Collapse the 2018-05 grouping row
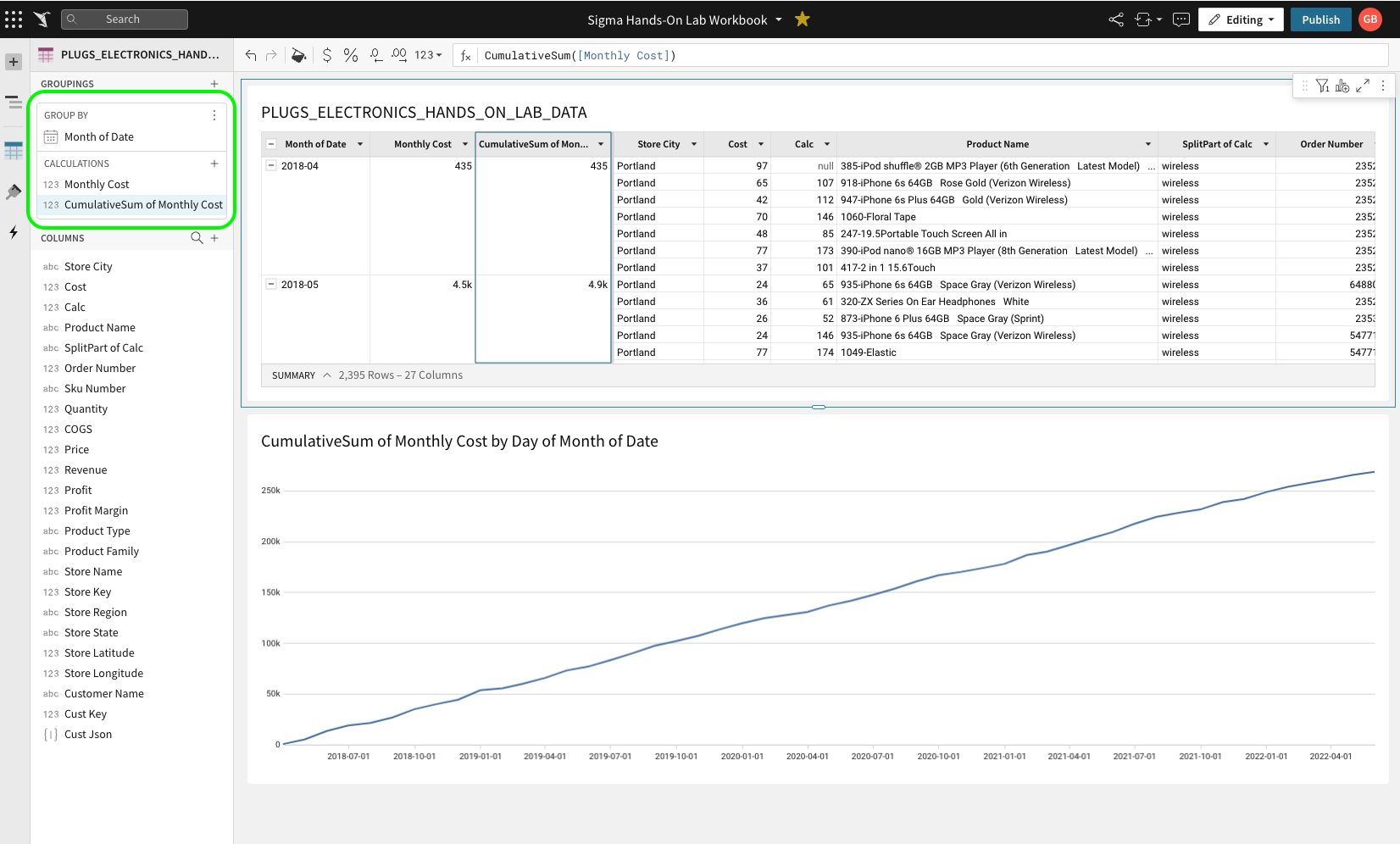Screen dimensions: 1400x844 271,284
